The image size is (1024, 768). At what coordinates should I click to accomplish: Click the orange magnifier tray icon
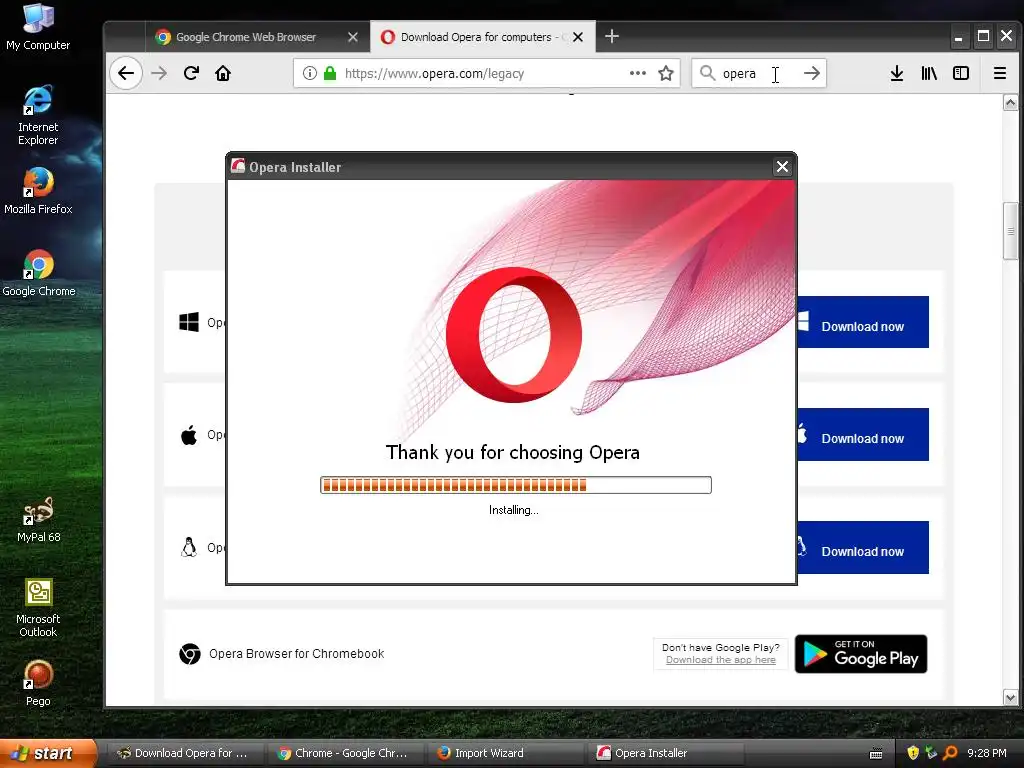pyautogui.click(x=950, y=753)
